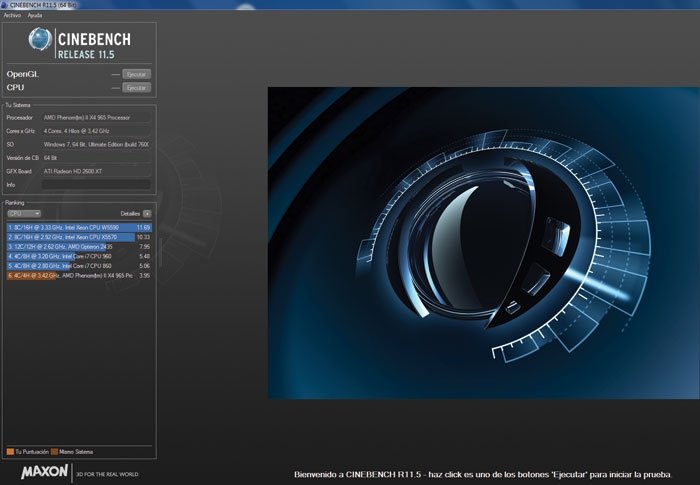Click the Info input field
700x485 pixels.
96,184
